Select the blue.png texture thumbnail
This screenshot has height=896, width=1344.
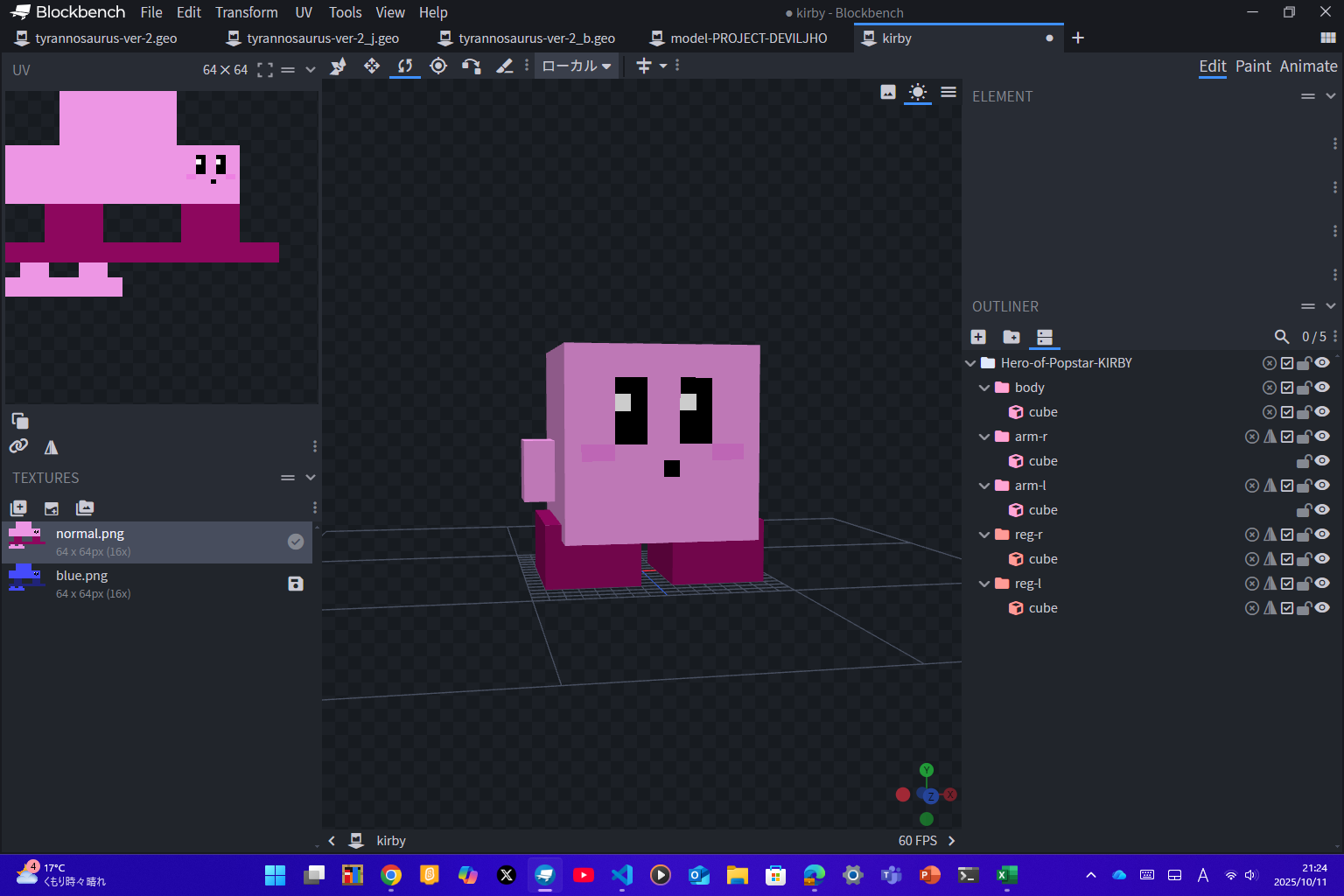coord(24,577)
